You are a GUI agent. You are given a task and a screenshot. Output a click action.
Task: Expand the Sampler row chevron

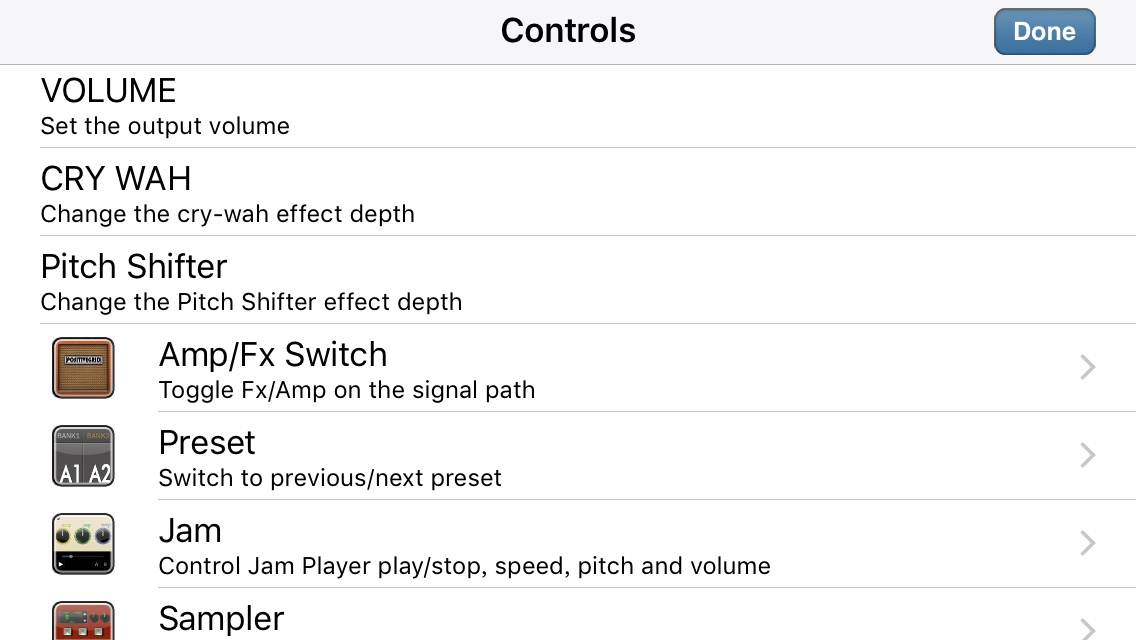[1087, 628]
